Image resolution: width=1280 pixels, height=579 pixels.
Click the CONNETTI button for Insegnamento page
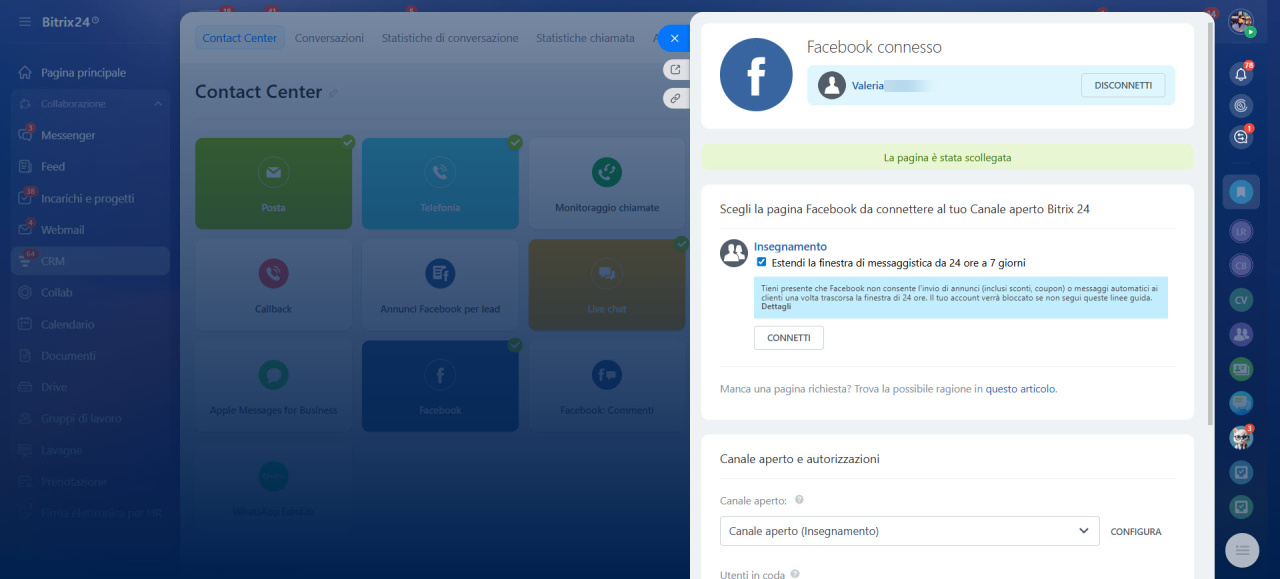pos(789,338)
